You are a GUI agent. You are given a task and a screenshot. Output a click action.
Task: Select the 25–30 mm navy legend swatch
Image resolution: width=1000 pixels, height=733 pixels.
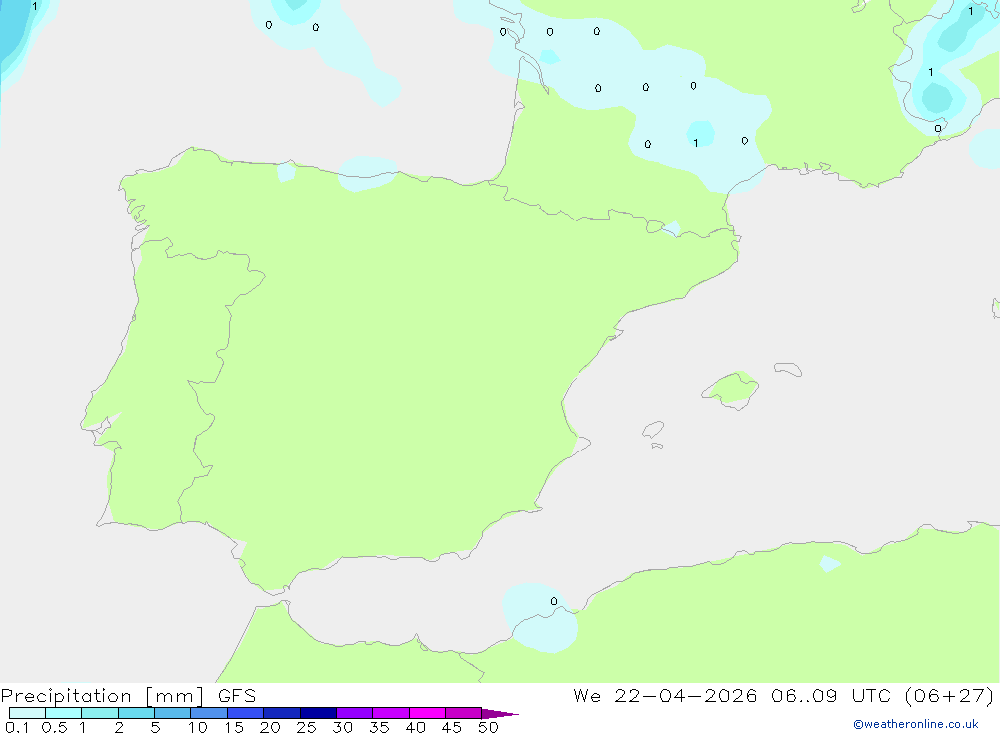[x=318, y=713]
